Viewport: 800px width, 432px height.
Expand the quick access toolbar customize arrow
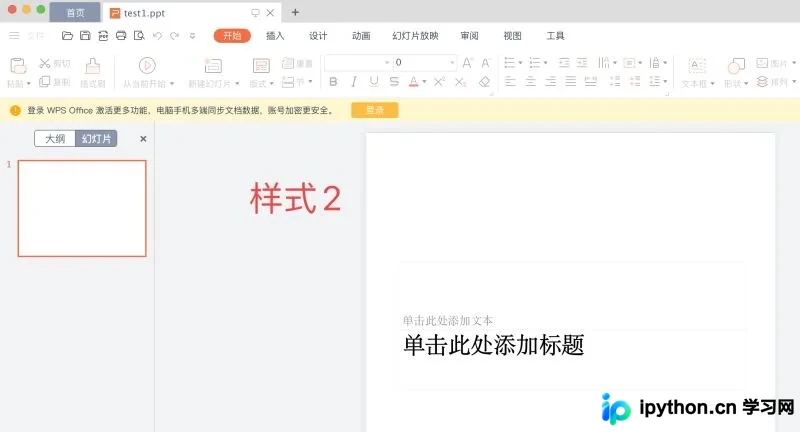[192, 36]
